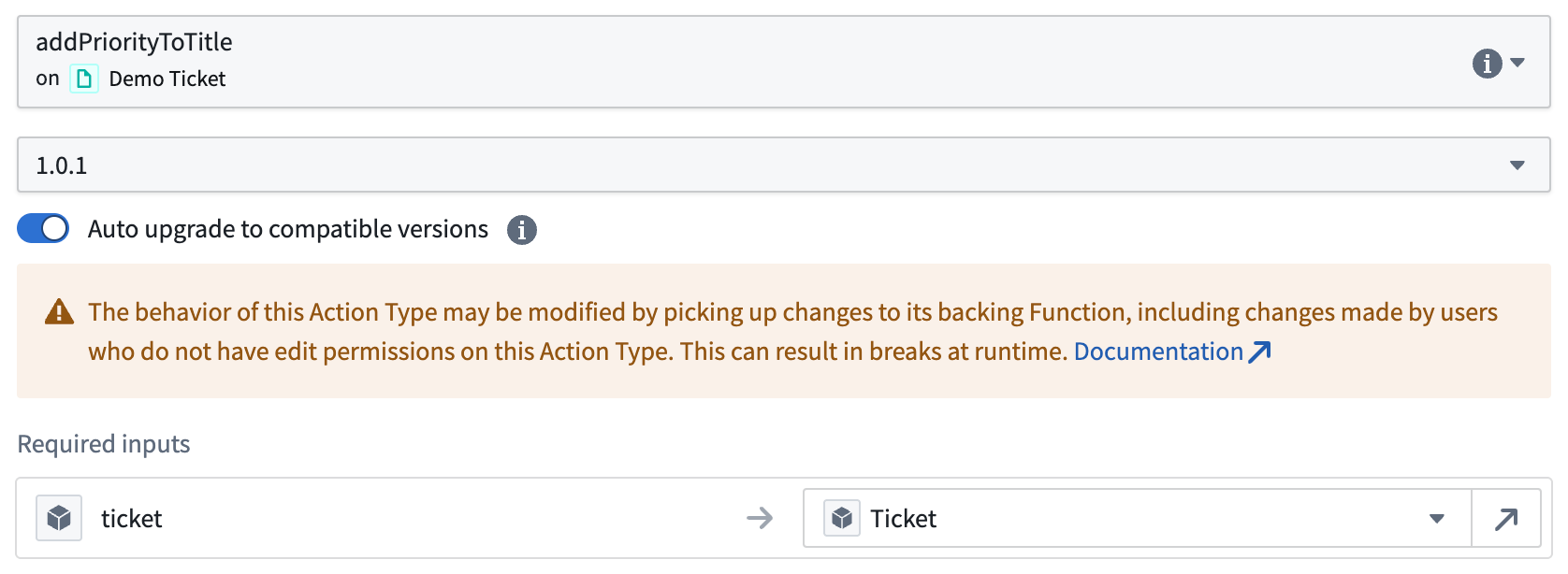The image size is (1568, 574).
Task: Select the cube icon next to ticket input
Action: (58, 518)
